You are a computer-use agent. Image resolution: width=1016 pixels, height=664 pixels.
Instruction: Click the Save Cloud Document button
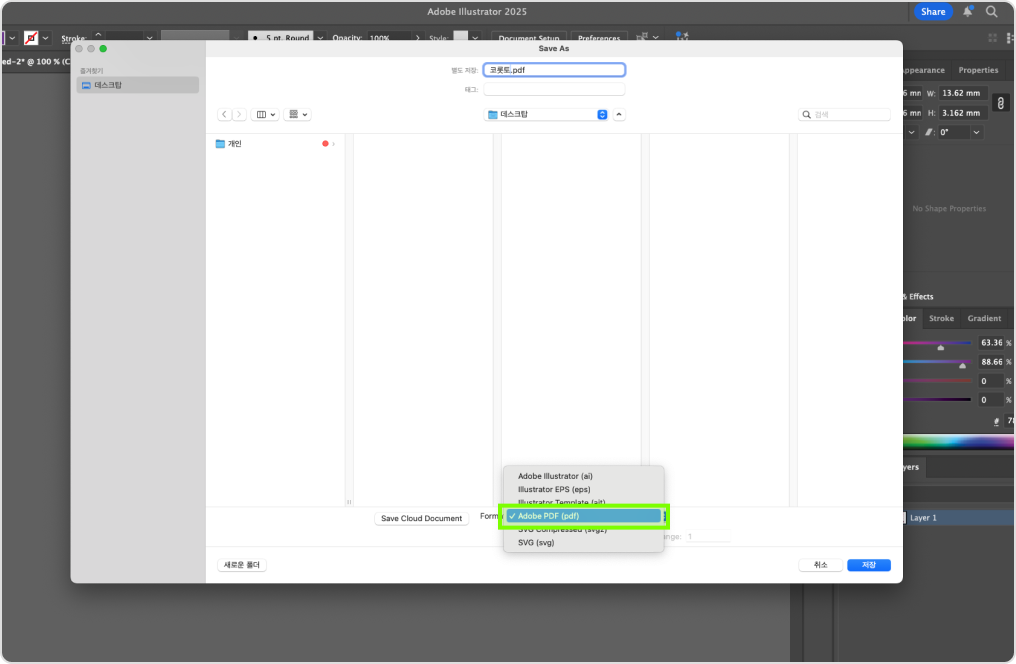[421, 519]
